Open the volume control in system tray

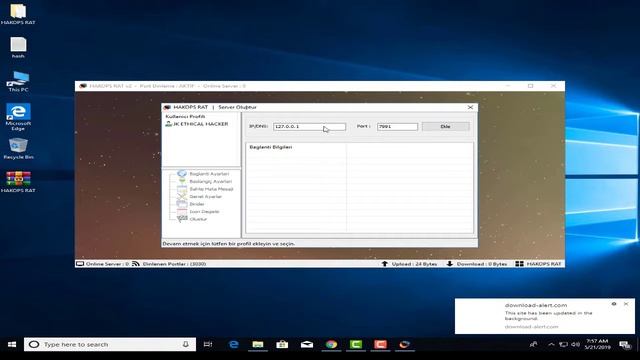coord(576,344)
